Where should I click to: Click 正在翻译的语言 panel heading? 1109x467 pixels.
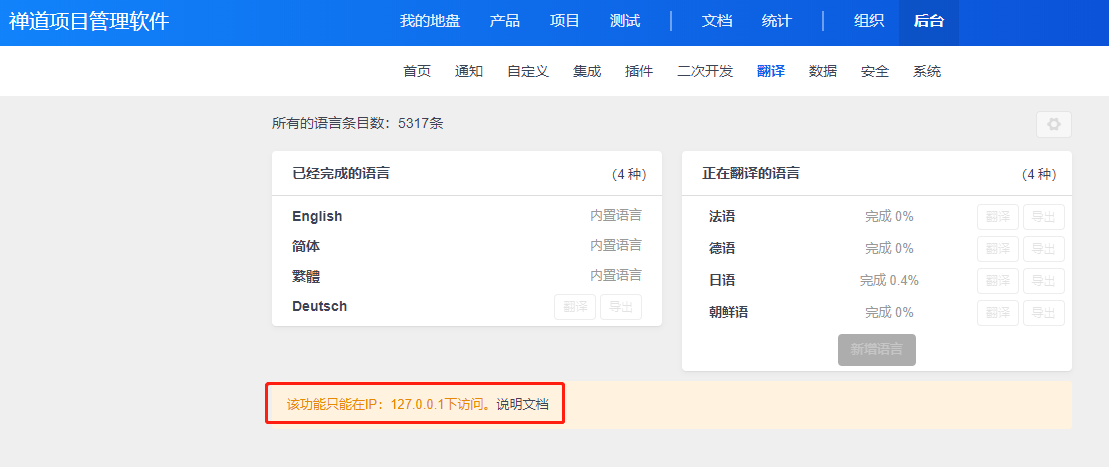(x=750, y=173)
